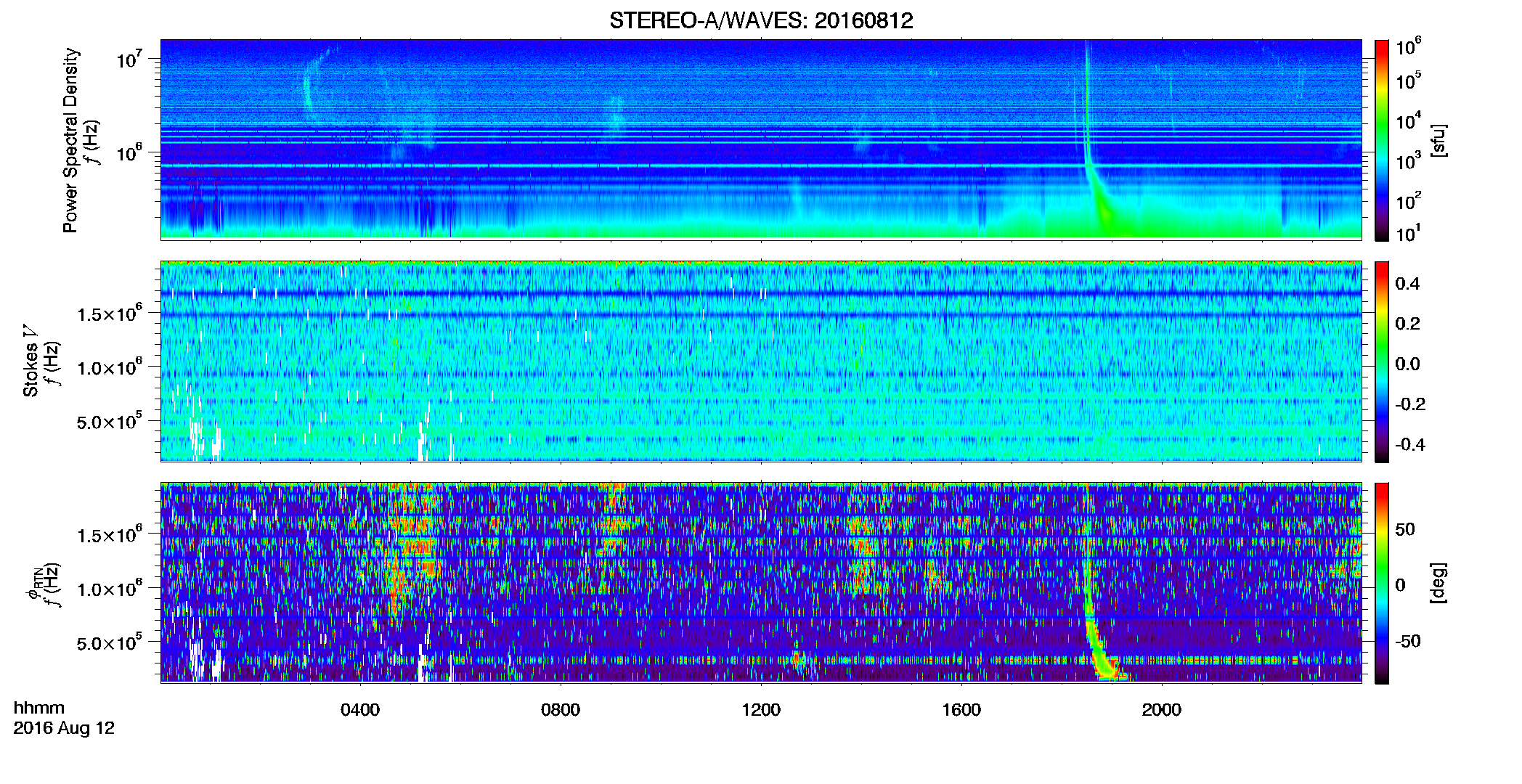This screenshot has height=784, width=1522.
Task: Click the phi RTN angle colorbar
Action: tap(1382, 583)
